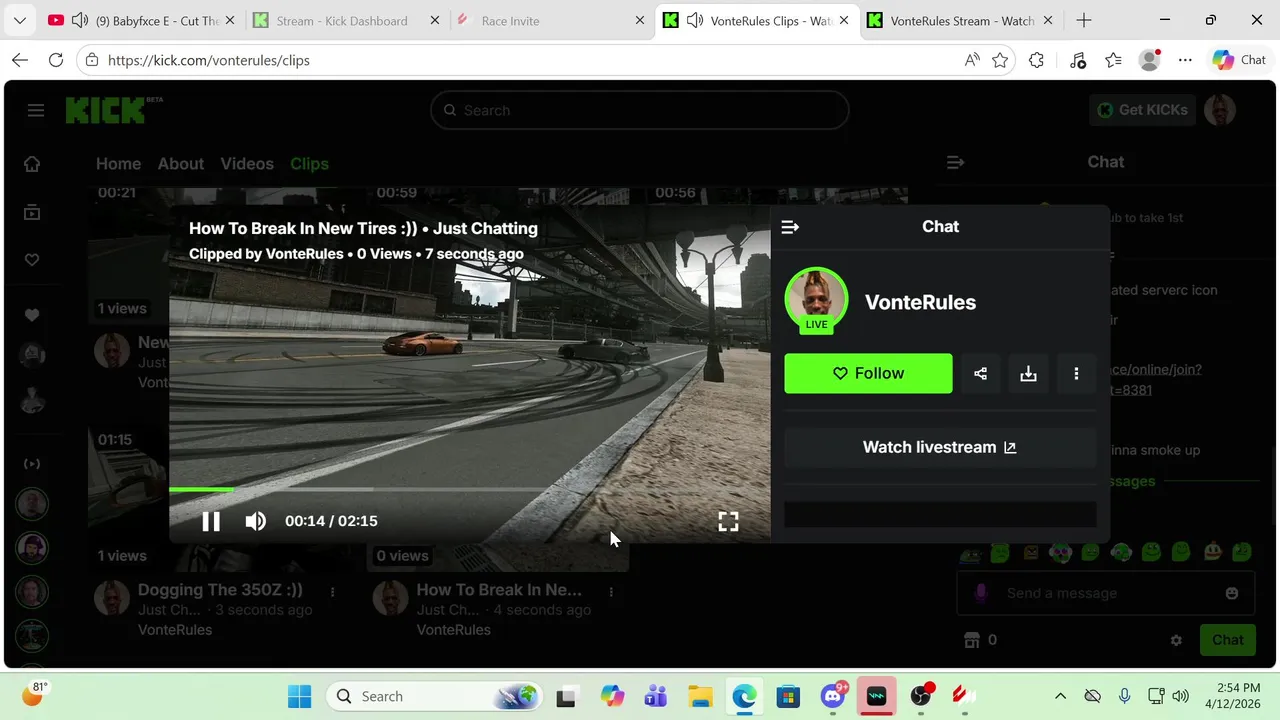
Task: Open a new browser tab
Action: click(1084, 20)
